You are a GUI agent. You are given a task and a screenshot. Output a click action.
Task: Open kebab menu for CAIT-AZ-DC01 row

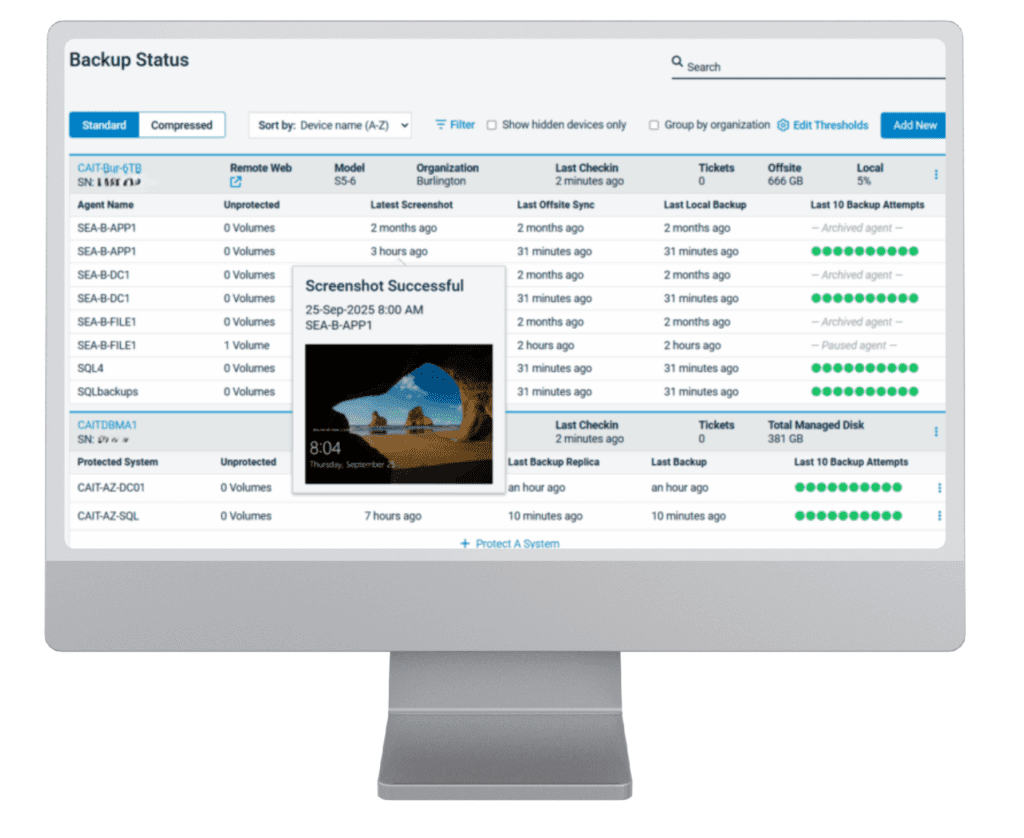(939, 488)
